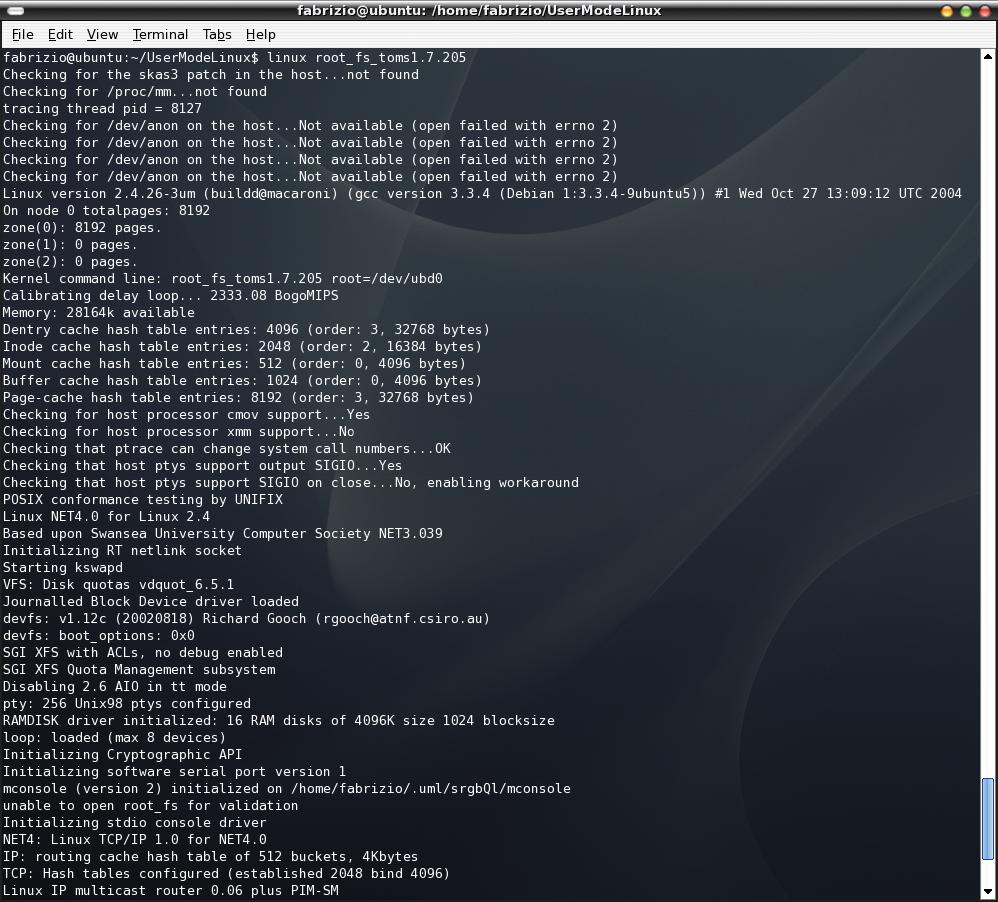998x902 pixels.
Task: Click 'Disabling 2.6 AIO in tt mode' line
Action: (115, 687)
